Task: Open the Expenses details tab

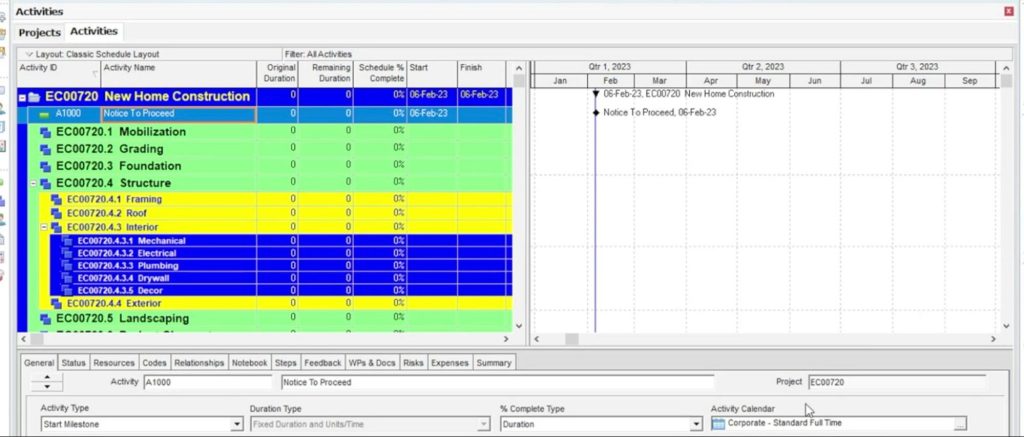Action: pos(450,363)
